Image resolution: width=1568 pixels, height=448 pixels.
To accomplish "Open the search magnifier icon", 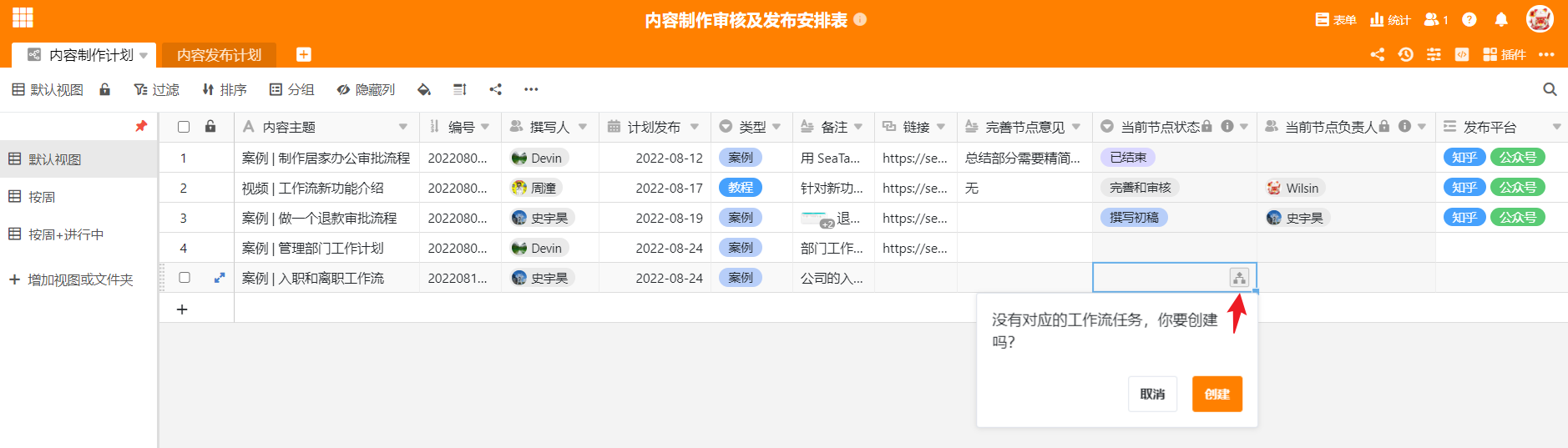I will tap(1550, 89).
